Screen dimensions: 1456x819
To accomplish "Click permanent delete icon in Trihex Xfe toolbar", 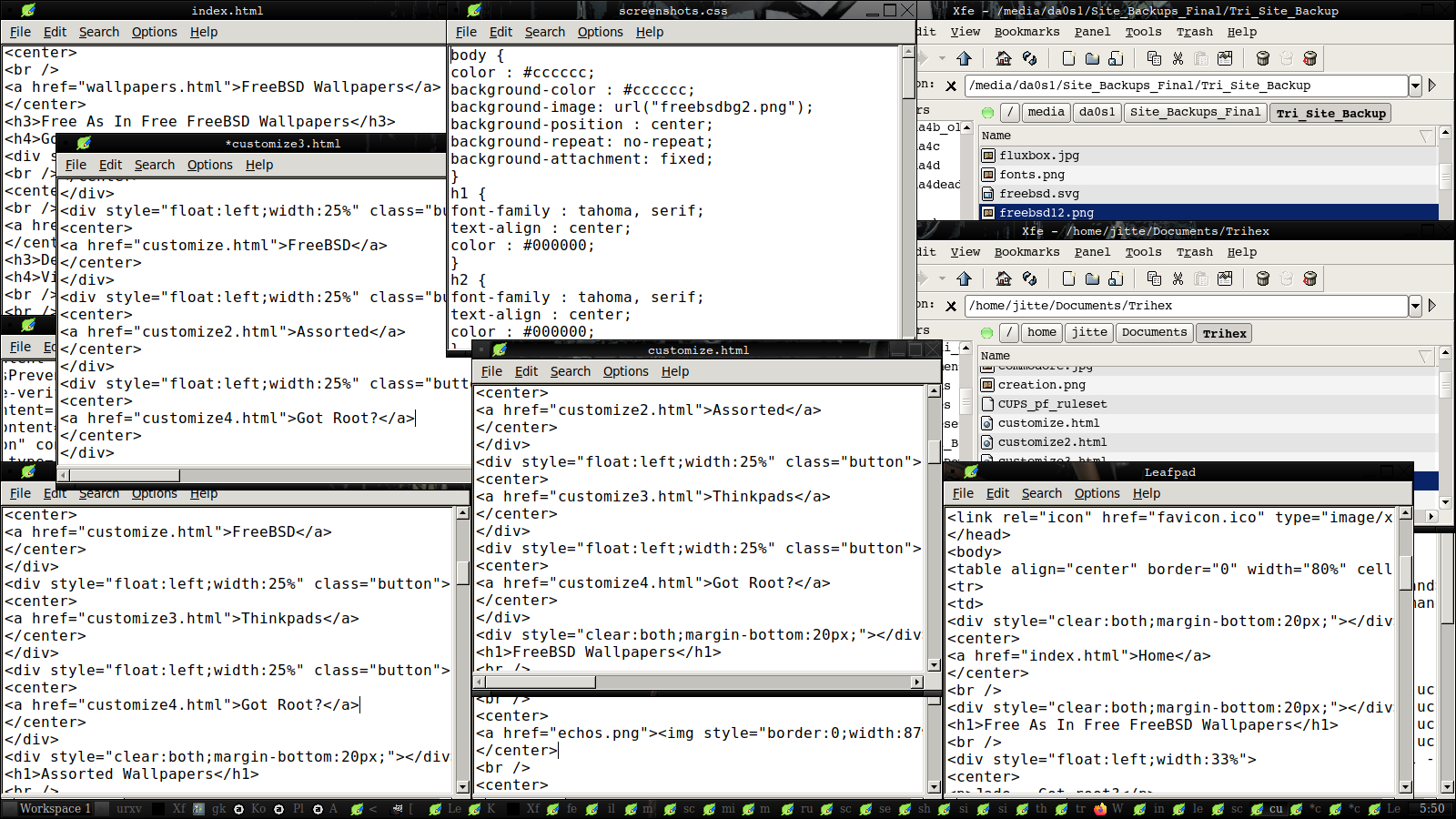I will tap(1310, 278).
